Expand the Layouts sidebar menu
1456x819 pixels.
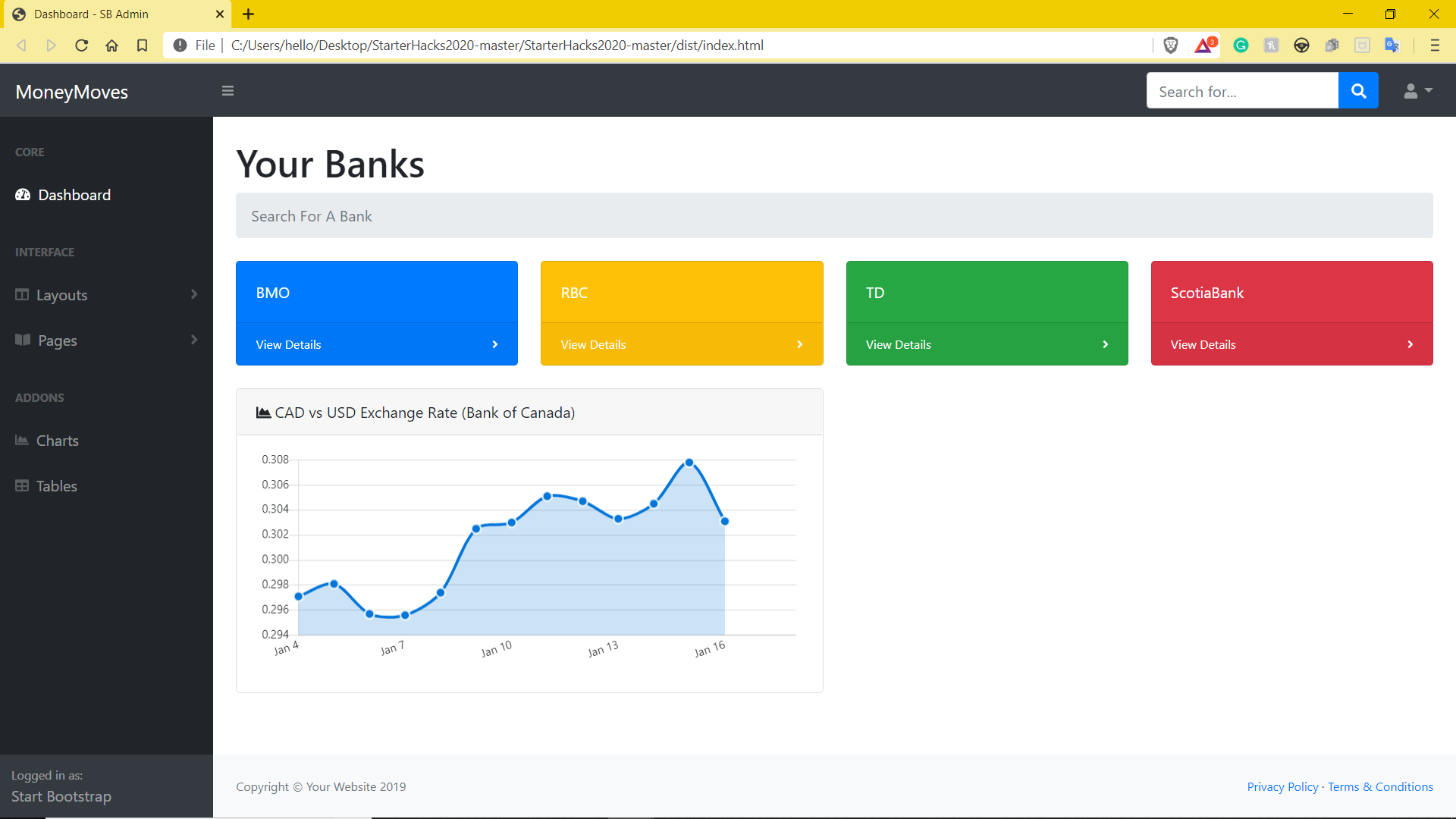[106, 295]
